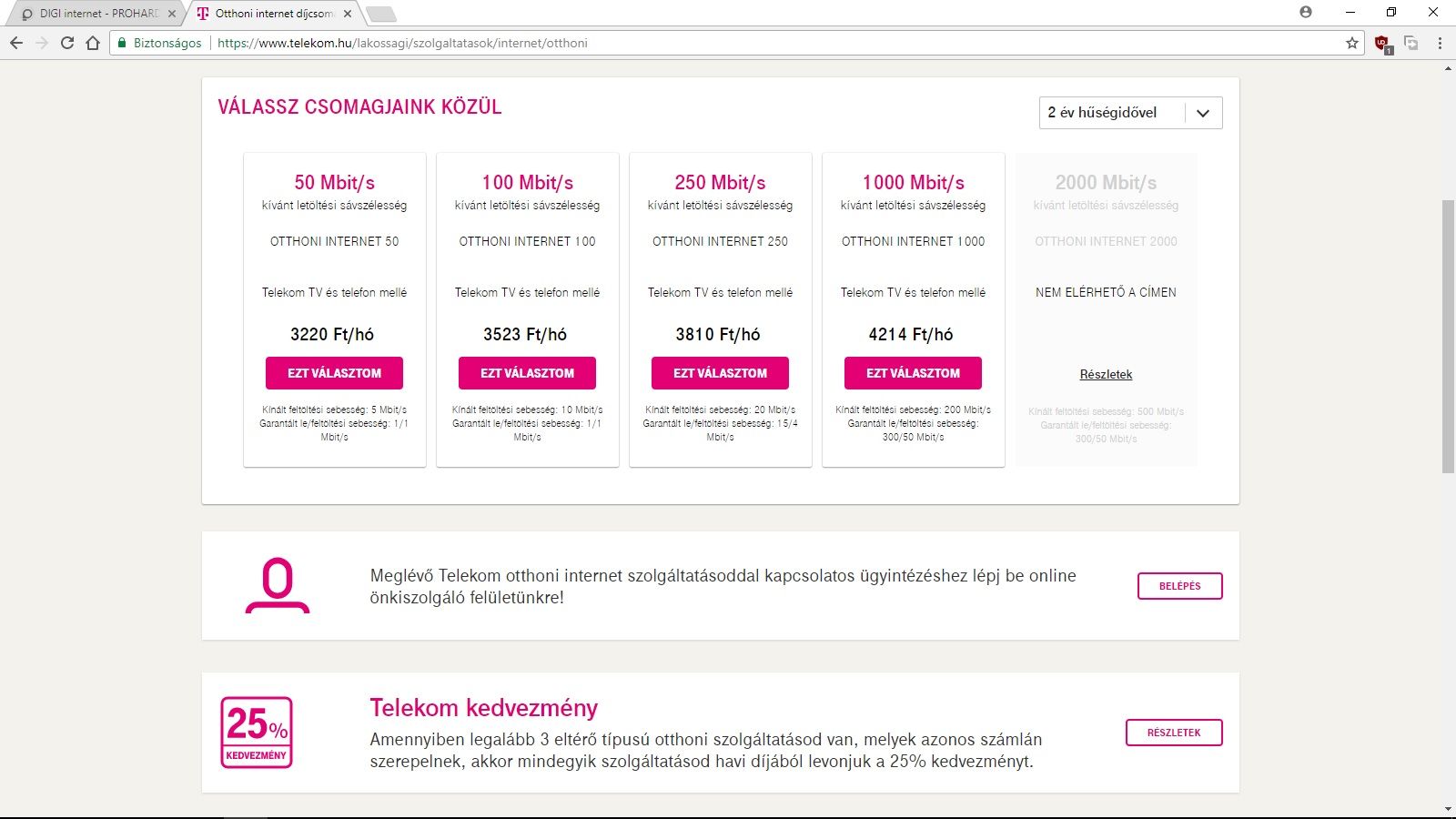1456x819 pixels.
Task: Click VÁLASSZ CSOMAGJAINK KÖZÜL heading
Action: [359, 106]
